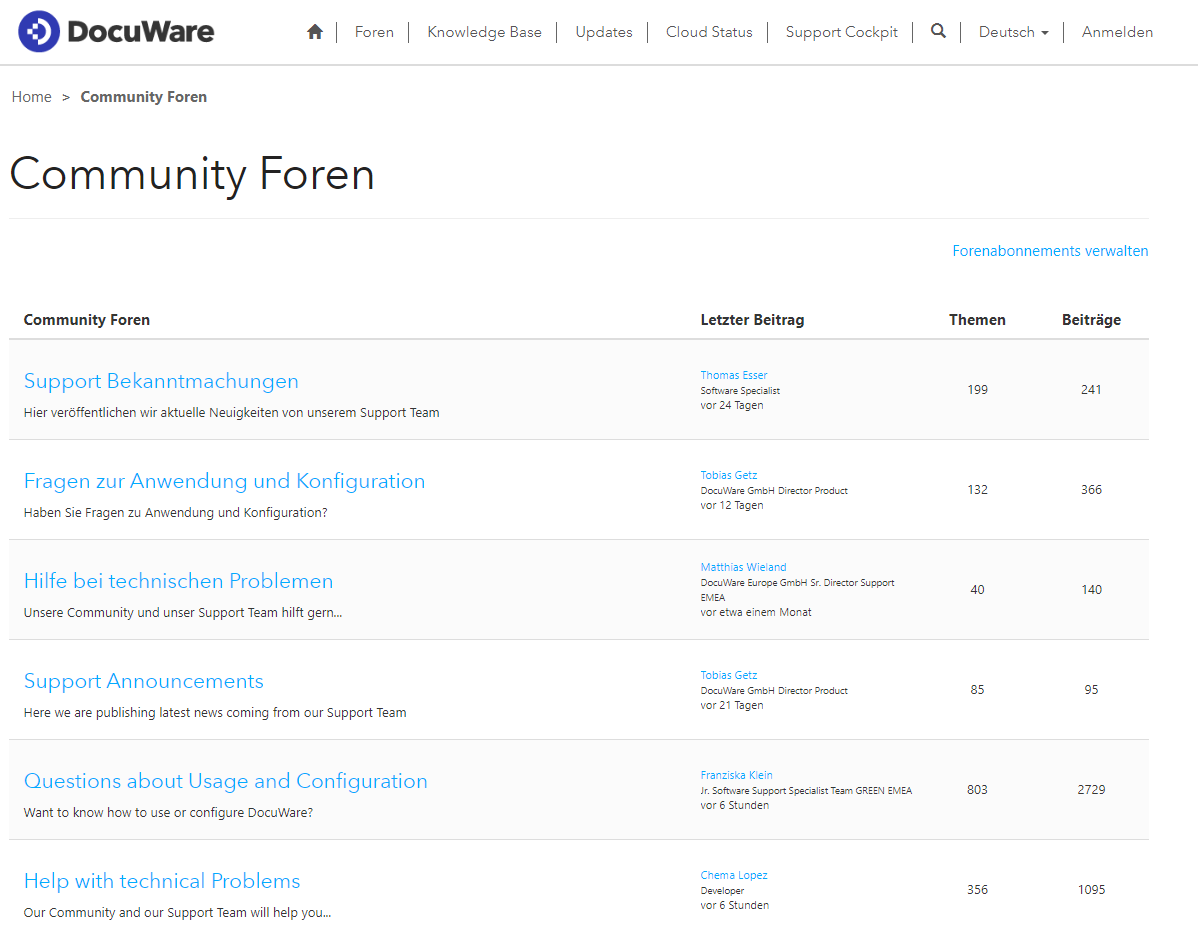Image resolution: width=1198 pixels, height=933 pixels.
Task: Open the Support Cockpit link
Action: coord(842,32)
